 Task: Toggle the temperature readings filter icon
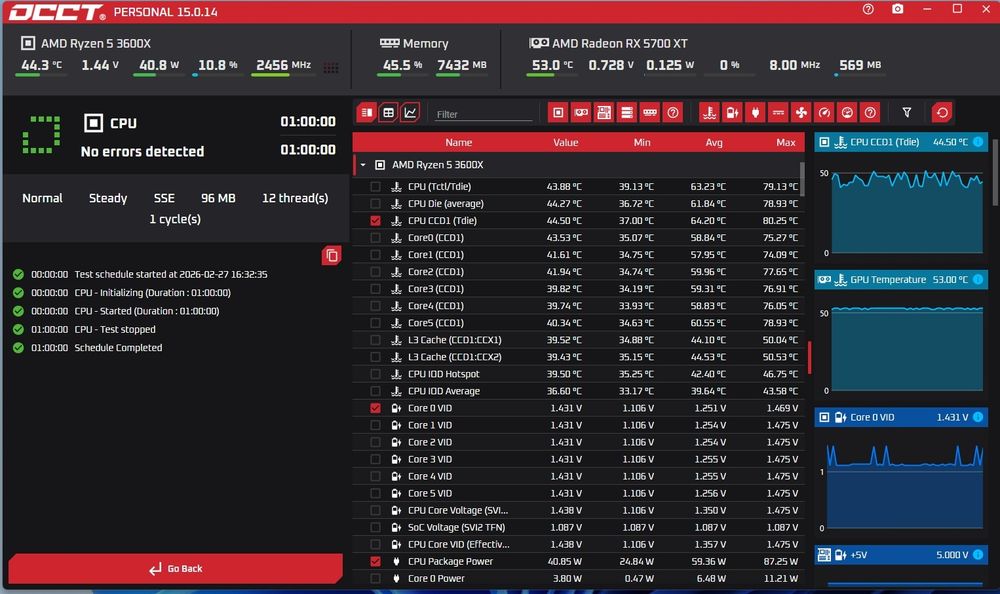pyautogui.click(x=709, y=113)
